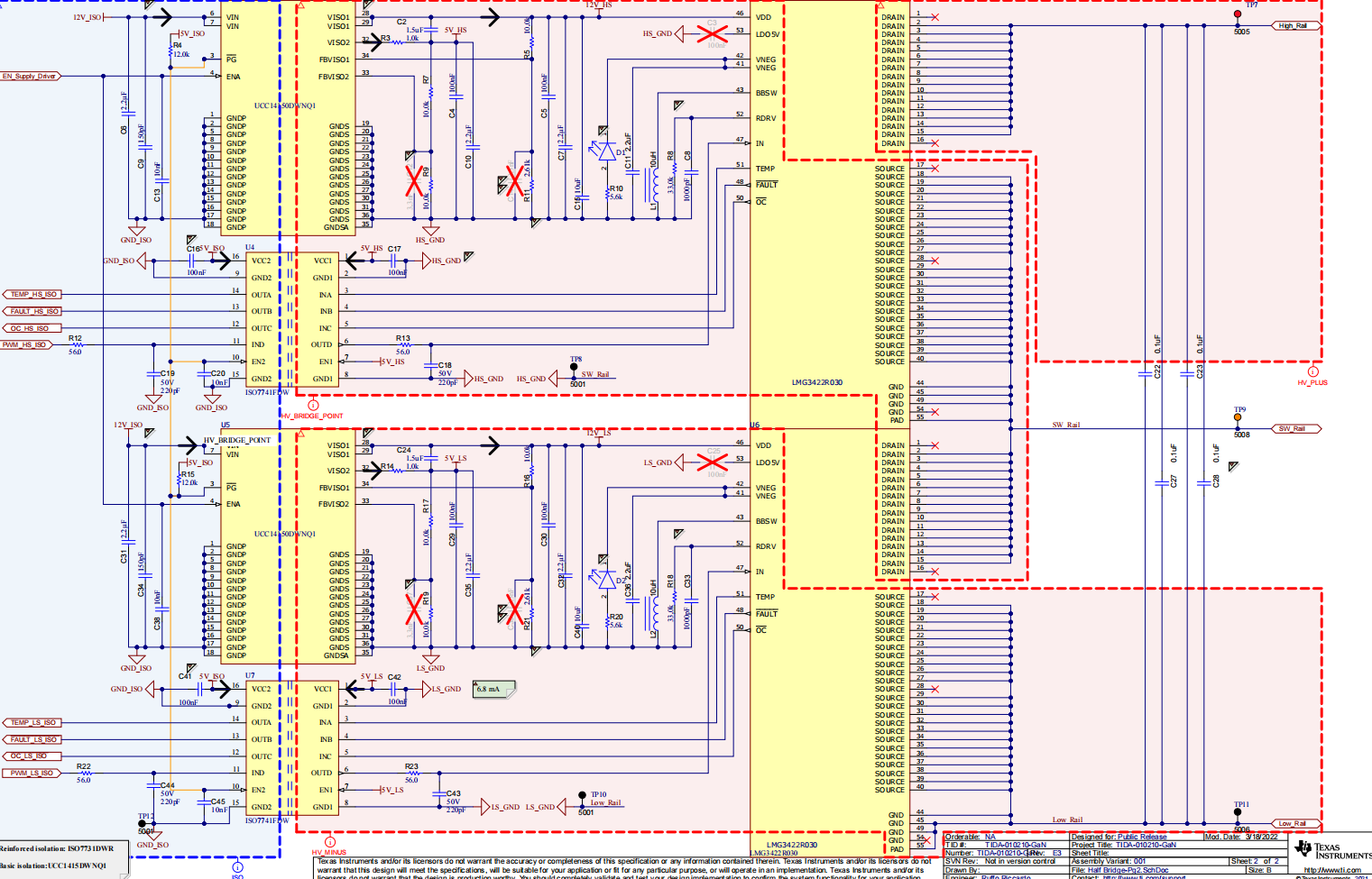Image resolution: width=1372 pixels, height=879 pixels.
Task: Select the not-fitted resistor R9
Action: pyautogui.click(x=414, y=181)
